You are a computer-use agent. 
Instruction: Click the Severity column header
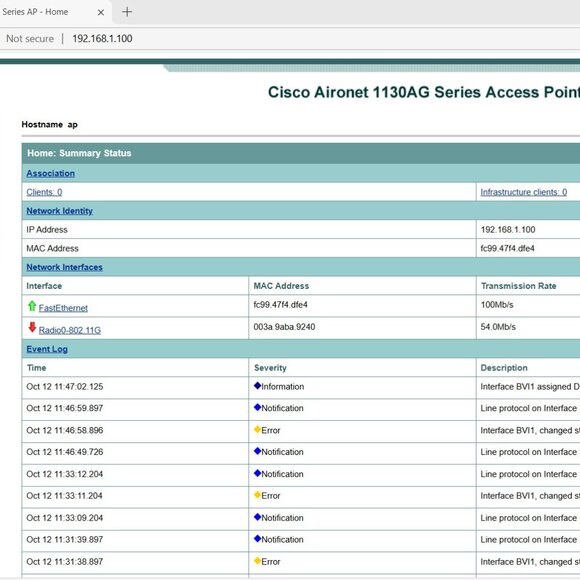tap(270, 368)
